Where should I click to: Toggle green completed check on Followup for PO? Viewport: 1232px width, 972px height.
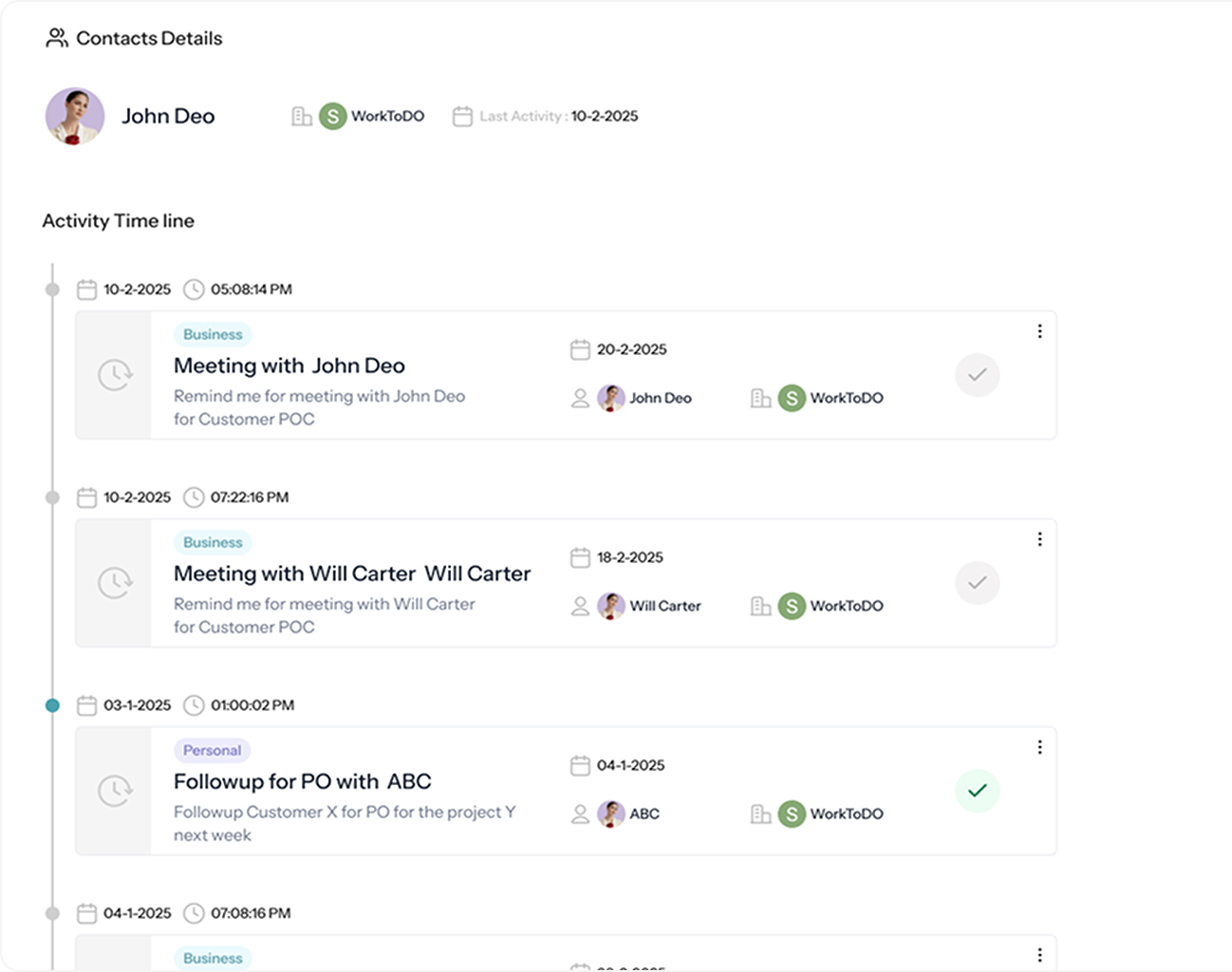[978, 791]
